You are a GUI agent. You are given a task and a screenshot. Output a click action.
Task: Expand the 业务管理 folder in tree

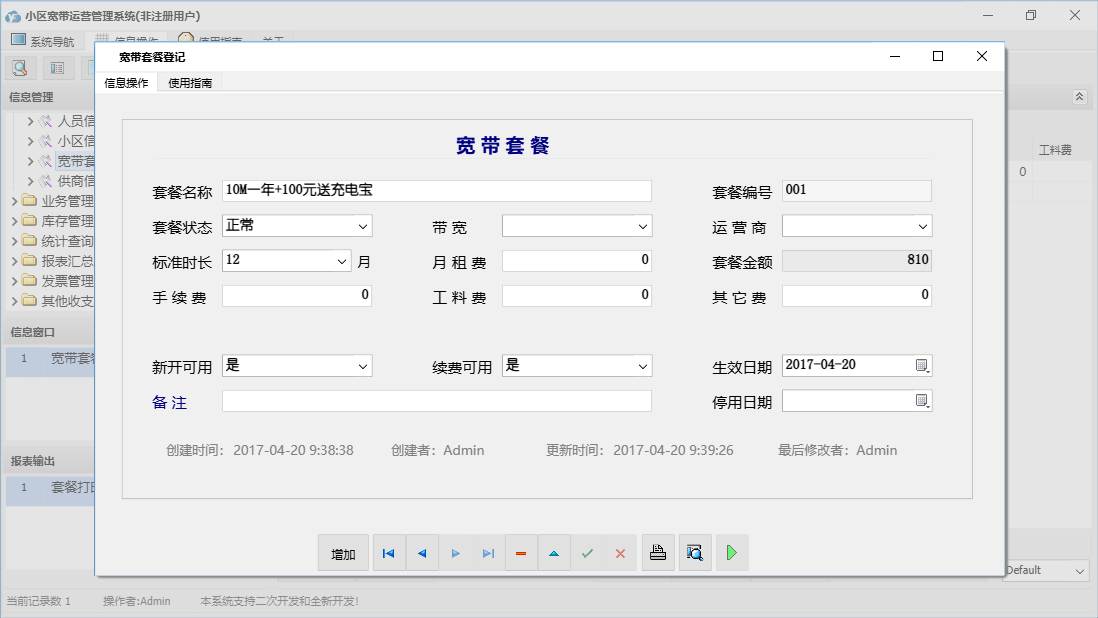pos(15,201)
